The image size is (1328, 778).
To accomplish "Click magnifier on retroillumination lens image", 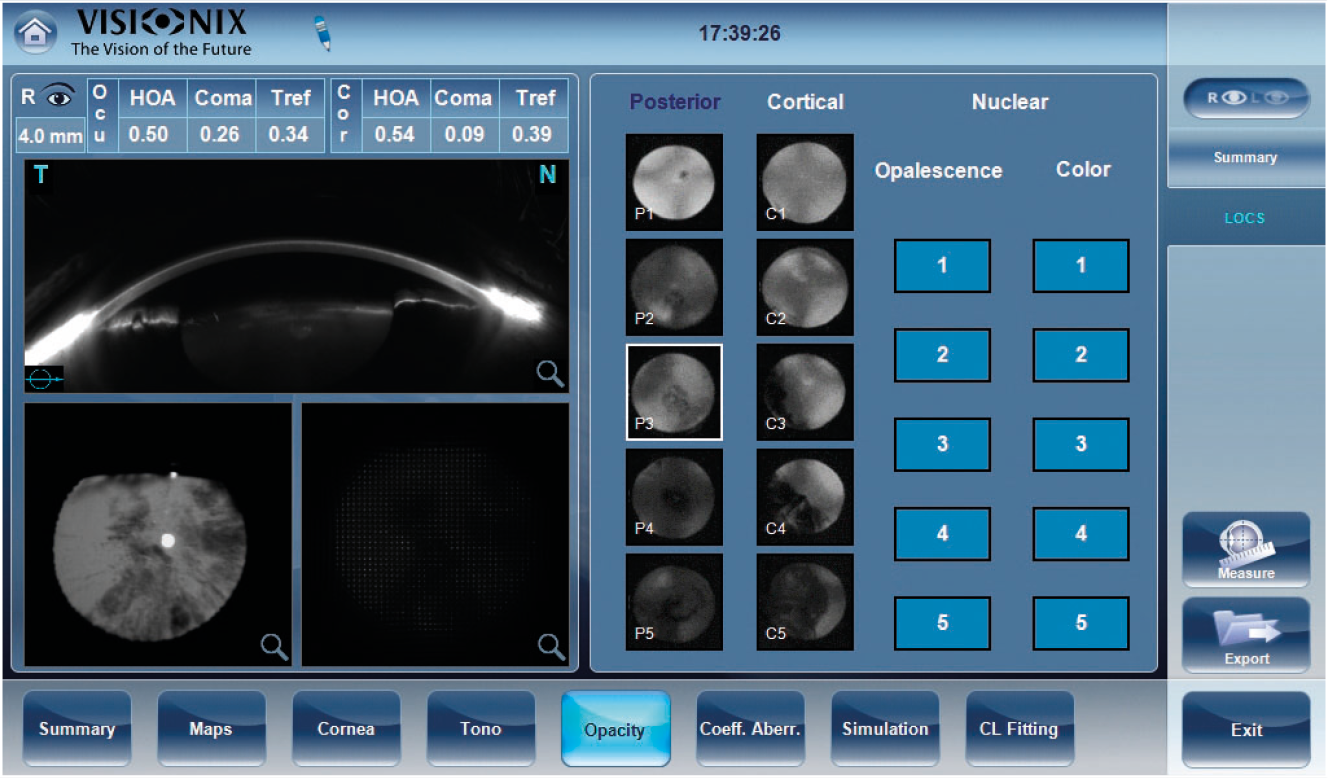I will point(275,646).
